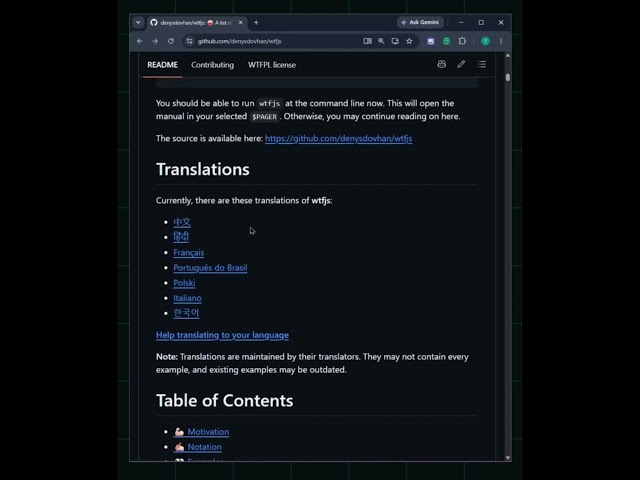
Task: Go back to previous page
Action: point(140,41)
